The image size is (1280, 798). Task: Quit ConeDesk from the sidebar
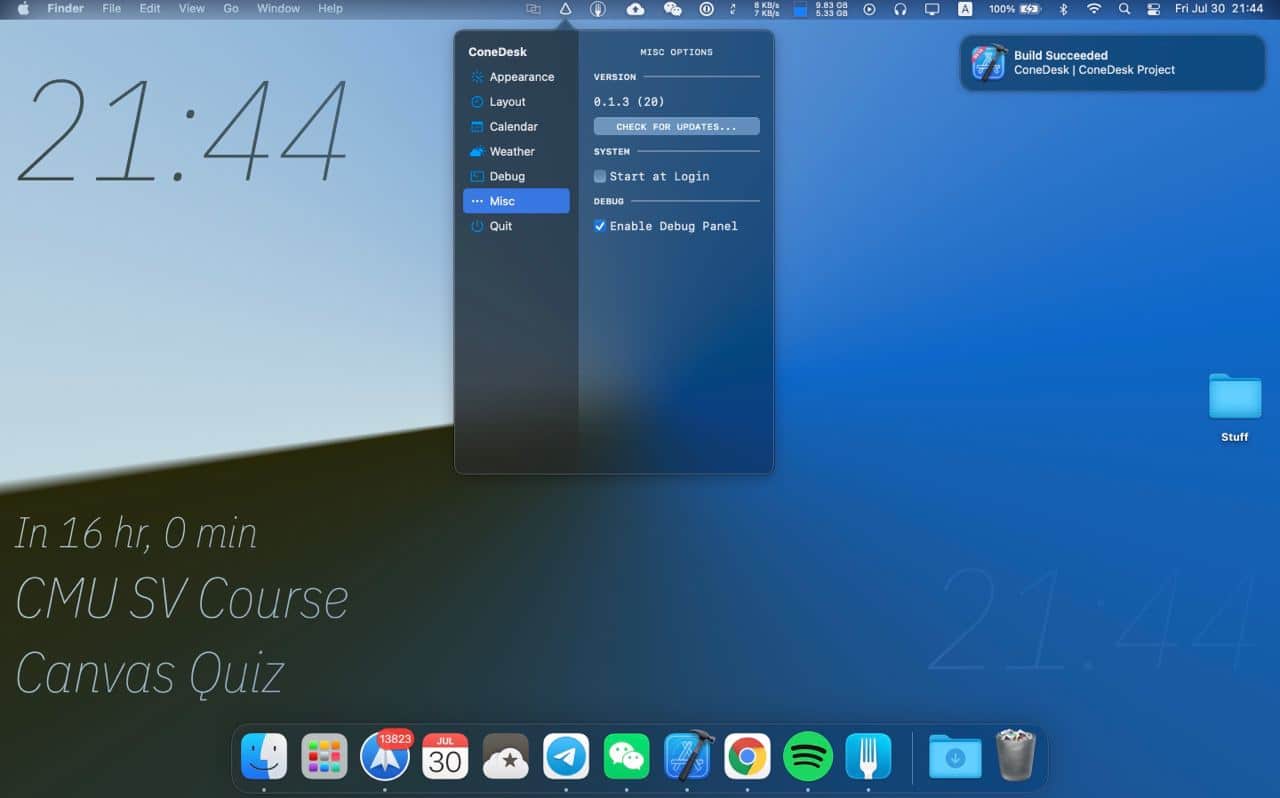click(516, 226)
